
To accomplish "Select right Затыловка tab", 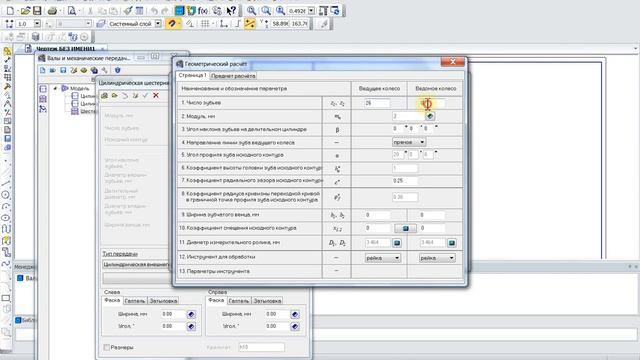I will [267, 301].
